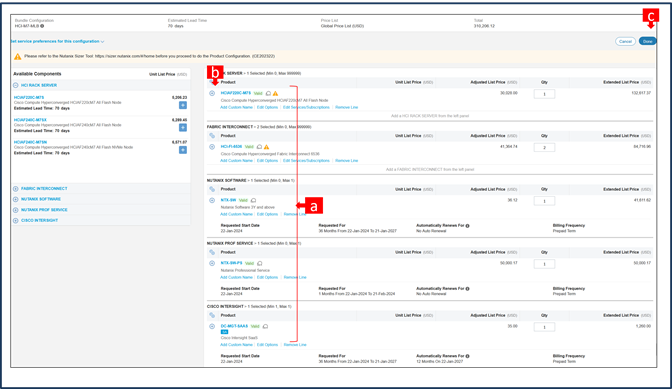
Task: Expand the FABRIC INTERCONNECT component group
Action: (16, 189)
